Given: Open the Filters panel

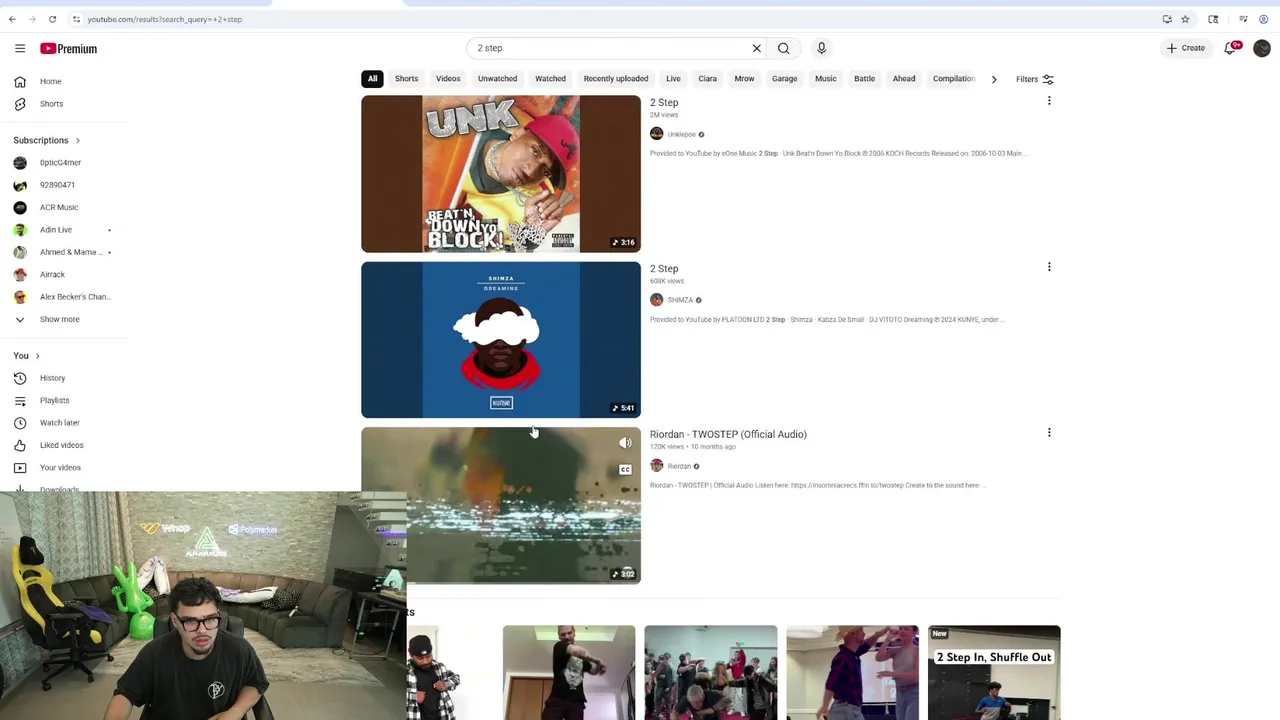Looking at the screenshot, I should (x=1035, y=79).
